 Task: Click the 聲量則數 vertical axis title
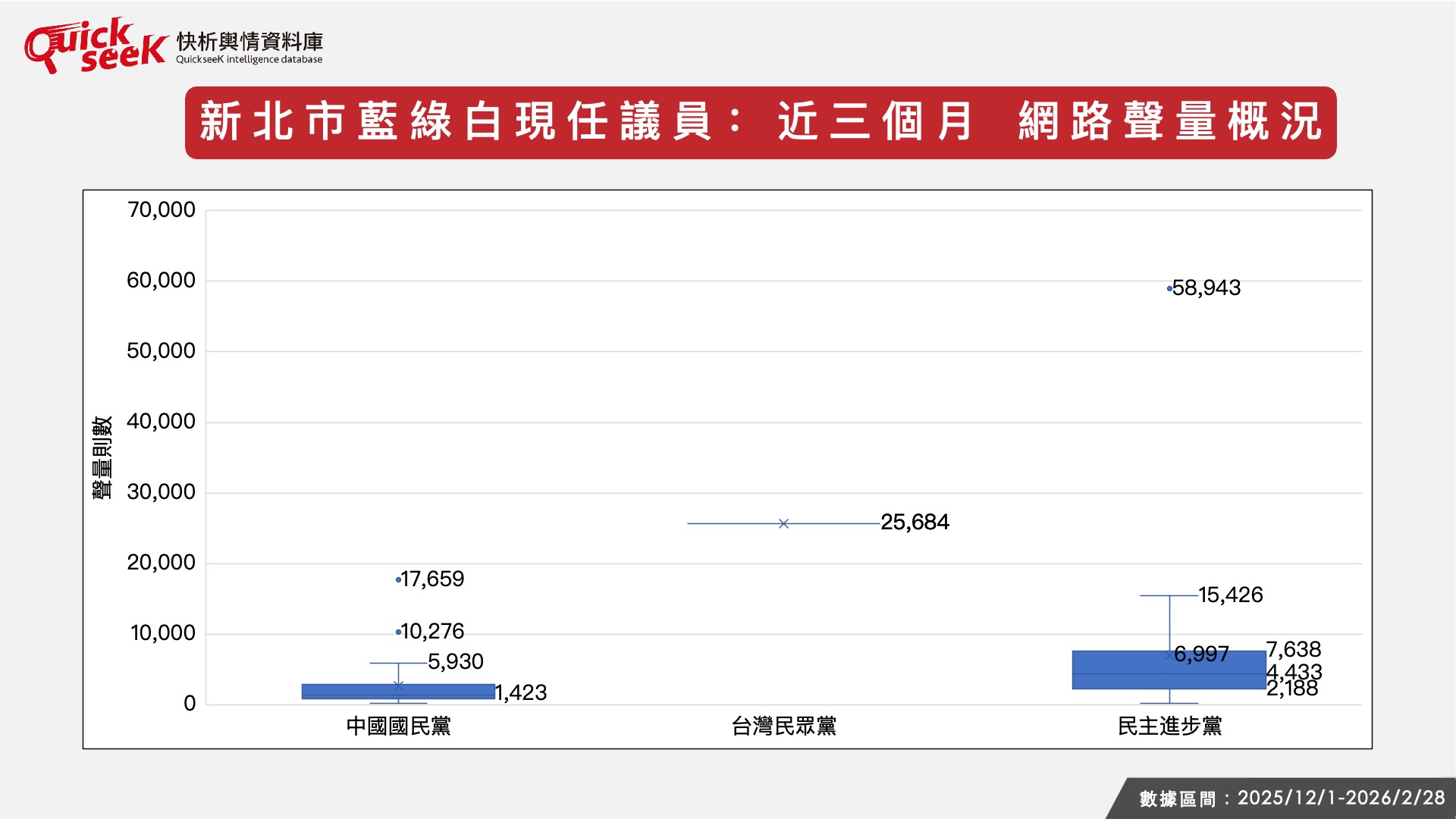(102, 457)
